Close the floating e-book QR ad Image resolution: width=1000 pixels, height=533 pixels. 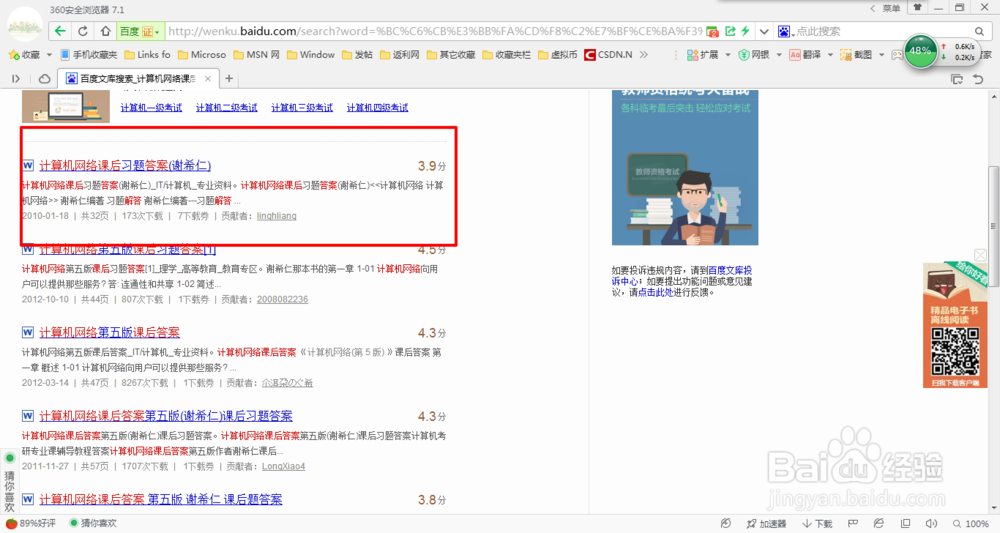980,255
